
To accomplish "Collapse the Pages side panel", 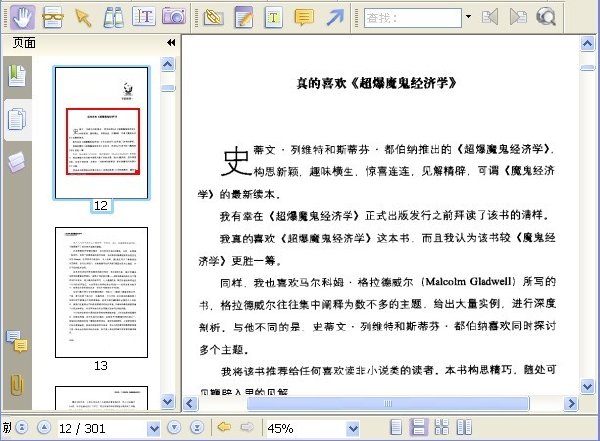I will (x=171, y=42).
